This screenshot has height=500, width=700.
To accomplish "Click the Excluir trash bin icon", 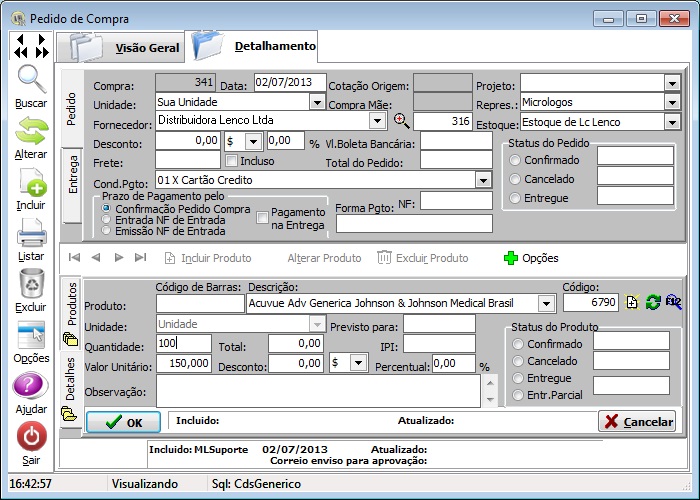I will [31, 285].
